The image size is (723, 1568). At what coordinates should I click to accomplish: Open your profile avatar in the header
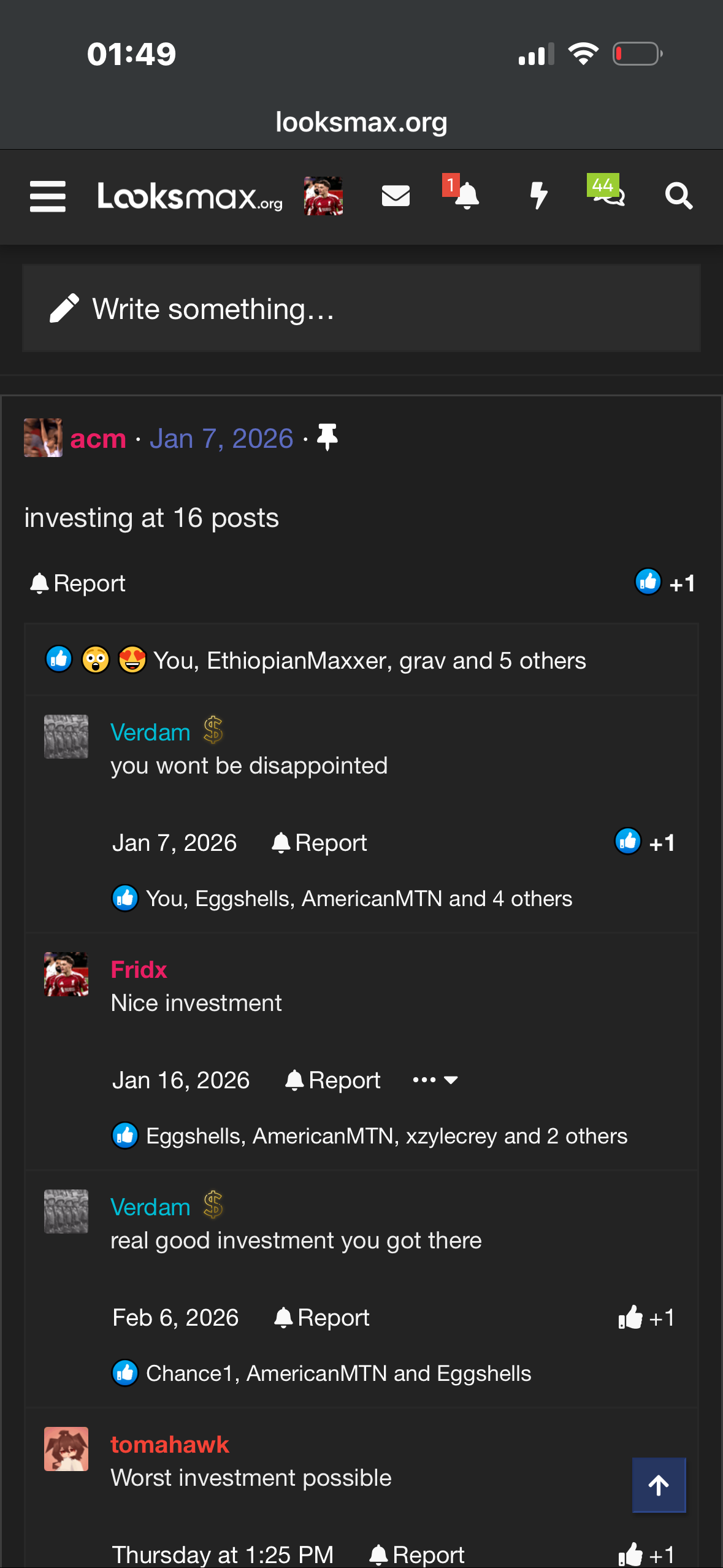323,196
